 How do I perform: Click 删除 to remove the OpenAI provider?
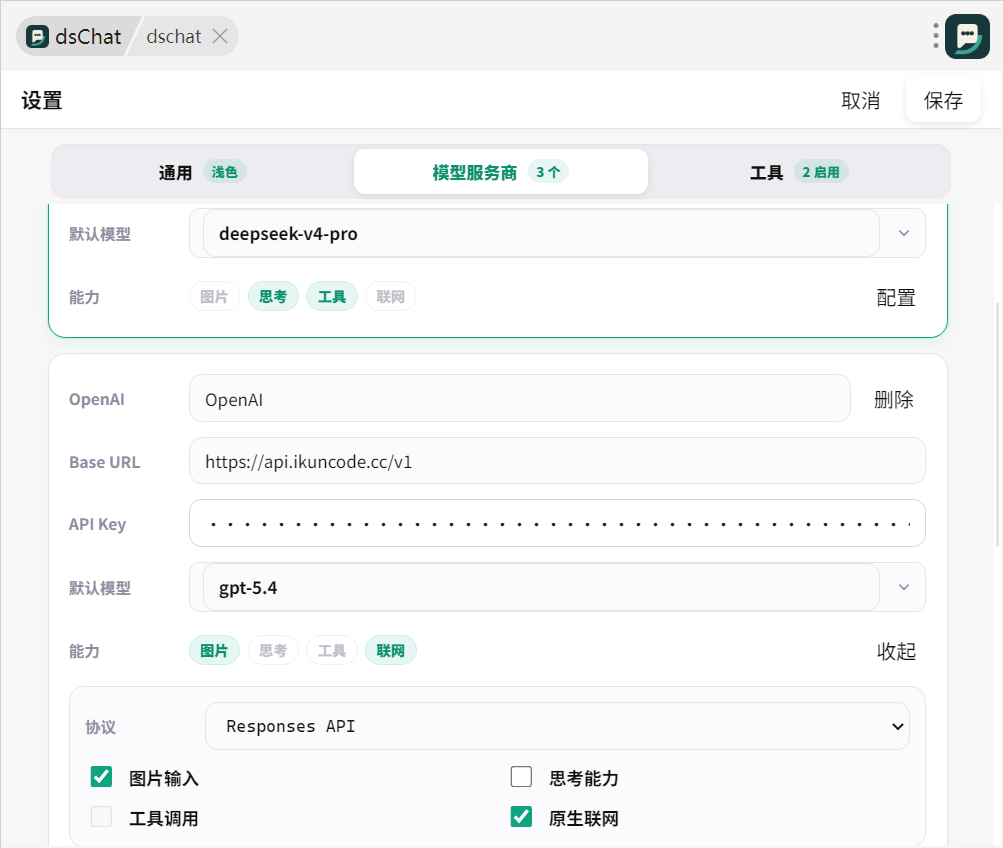point(894,399)
